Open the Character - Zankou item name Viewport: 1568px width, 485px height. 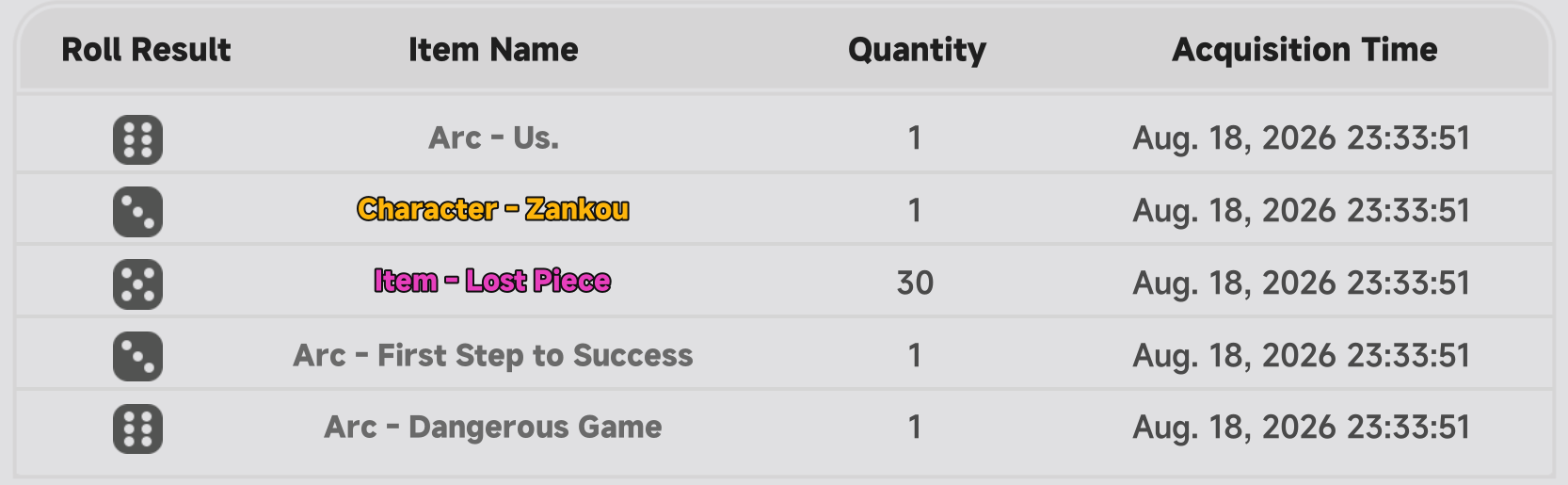point(493,209)
